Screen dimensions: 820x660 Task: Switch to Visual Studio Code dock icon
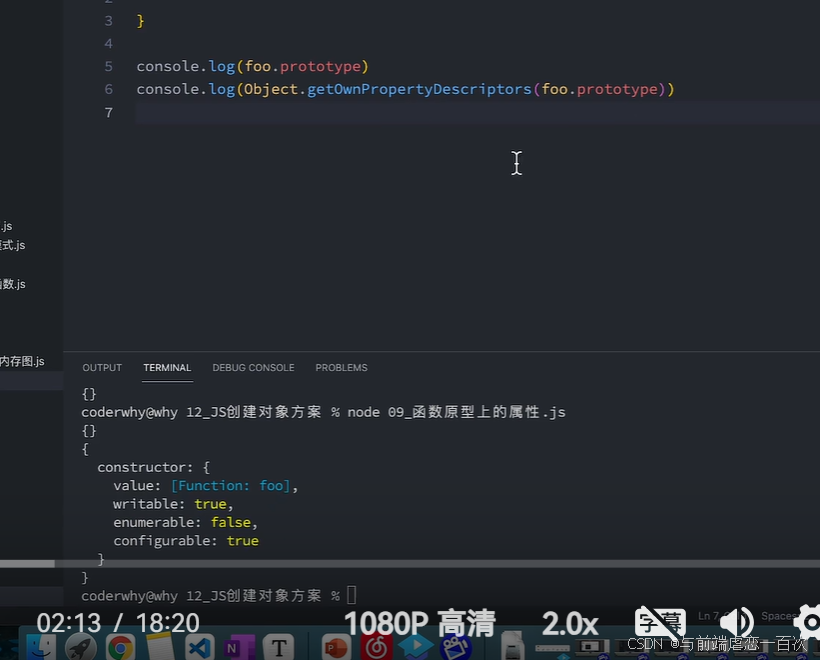tap(199, 648)
